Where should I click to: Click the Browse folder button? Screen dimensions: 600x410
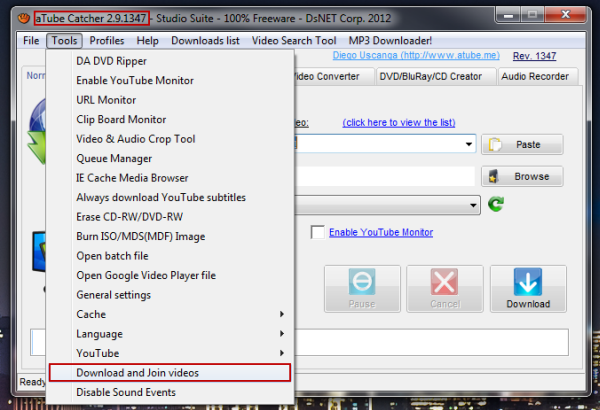coord(521,176)
